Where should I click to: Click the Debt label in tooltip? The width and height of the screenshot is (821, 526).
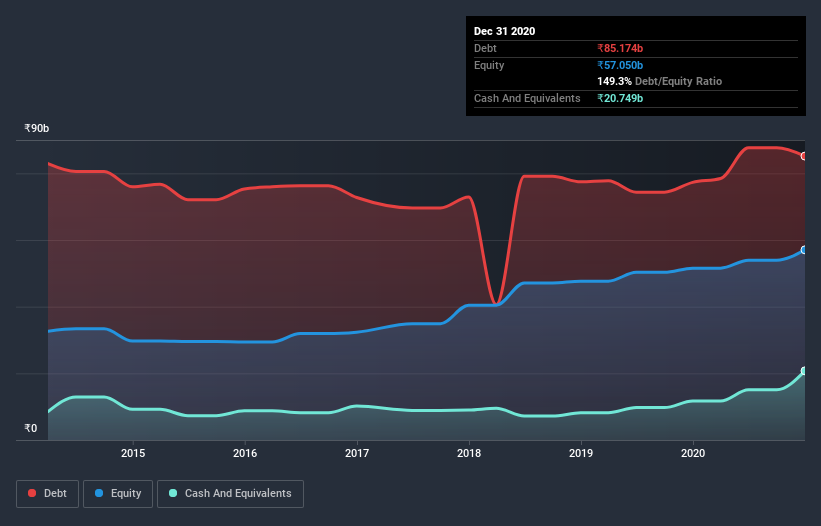[485, 48]
